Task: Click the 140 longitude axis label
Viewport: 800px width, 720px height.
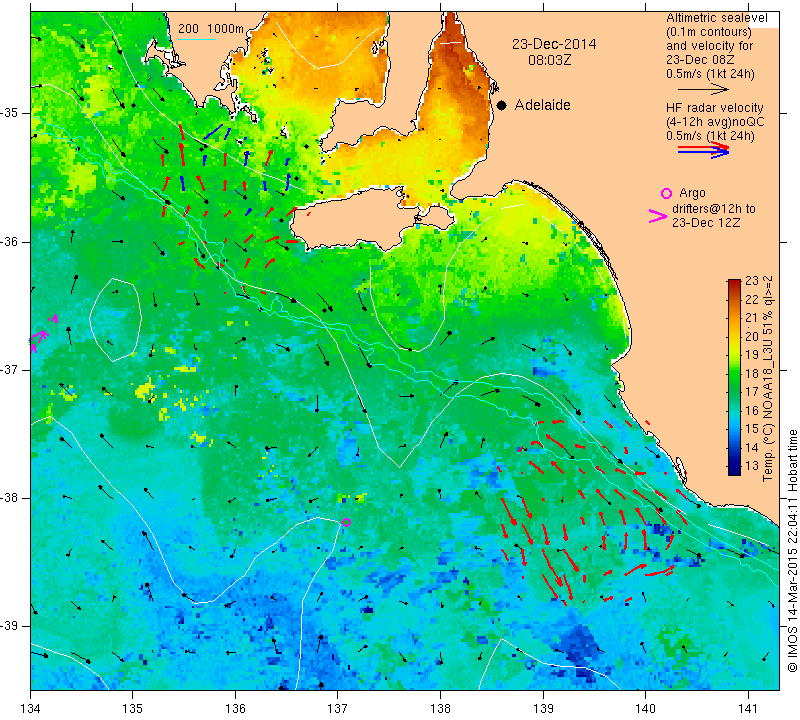Action: pyautogui.click(x=645, y=708)
